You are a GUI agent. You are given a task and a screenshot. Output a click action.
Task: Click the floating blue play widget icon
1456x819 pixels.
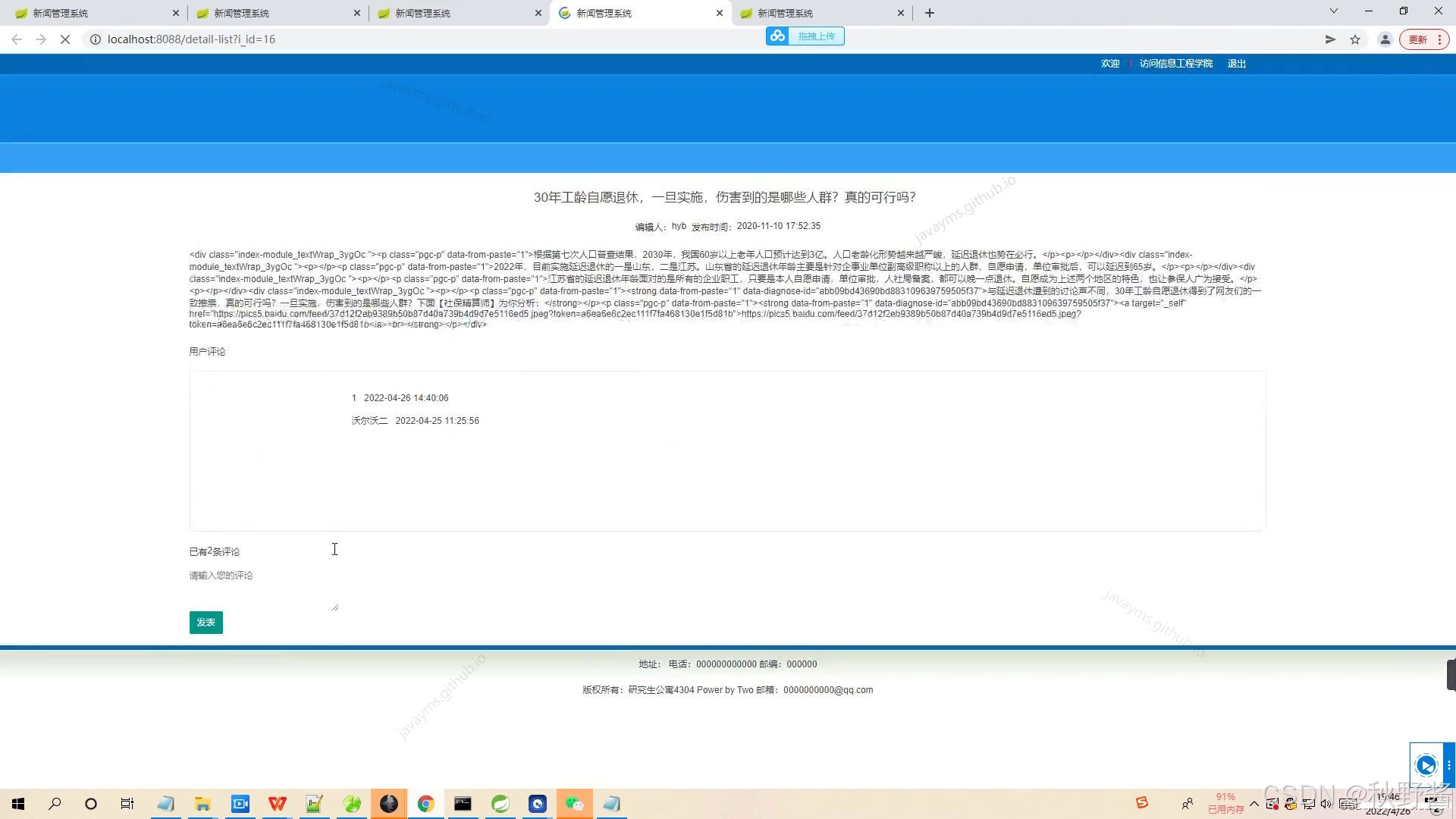[x=1426, y=765]
